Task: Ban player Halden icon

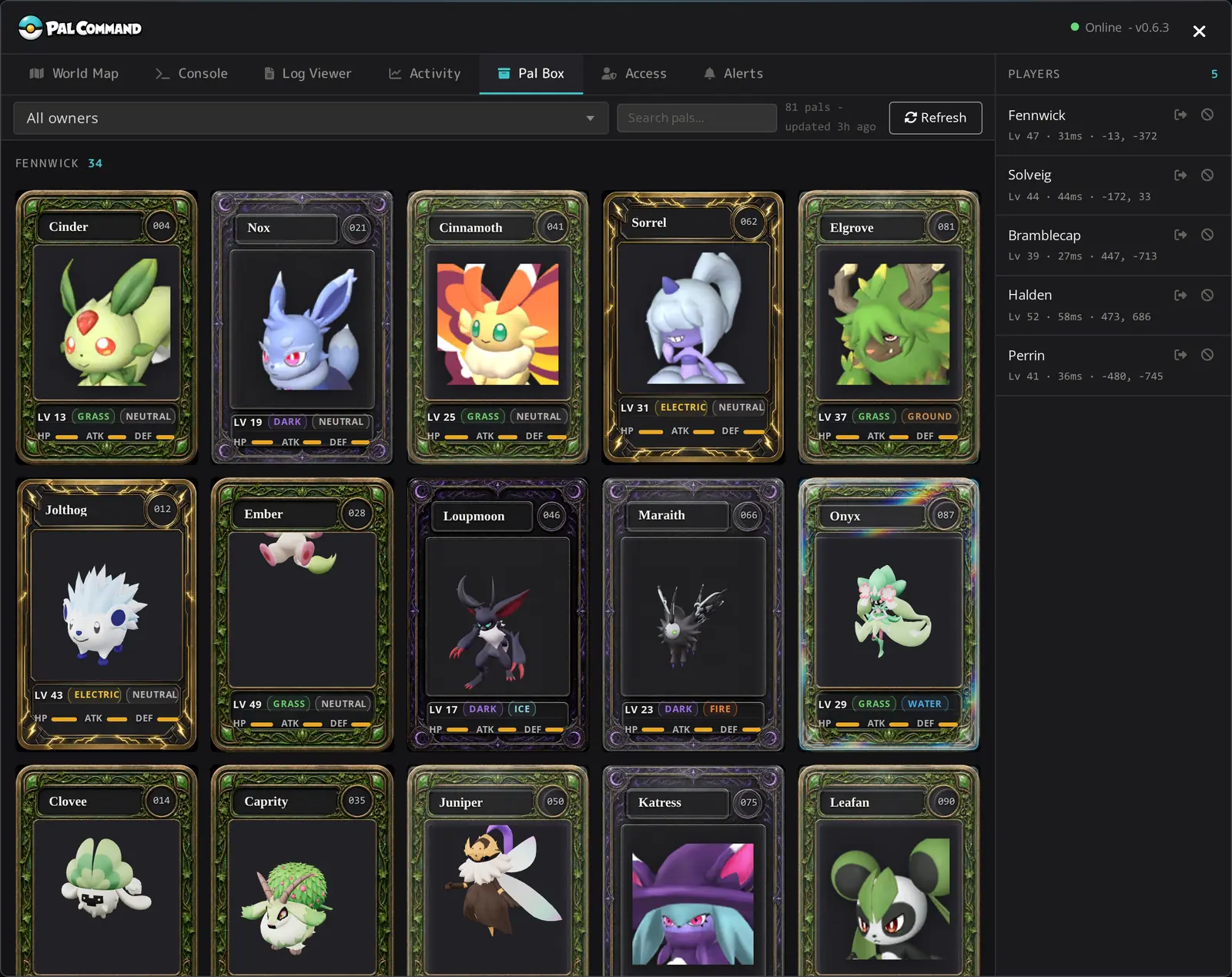Action: point(1207,295)
